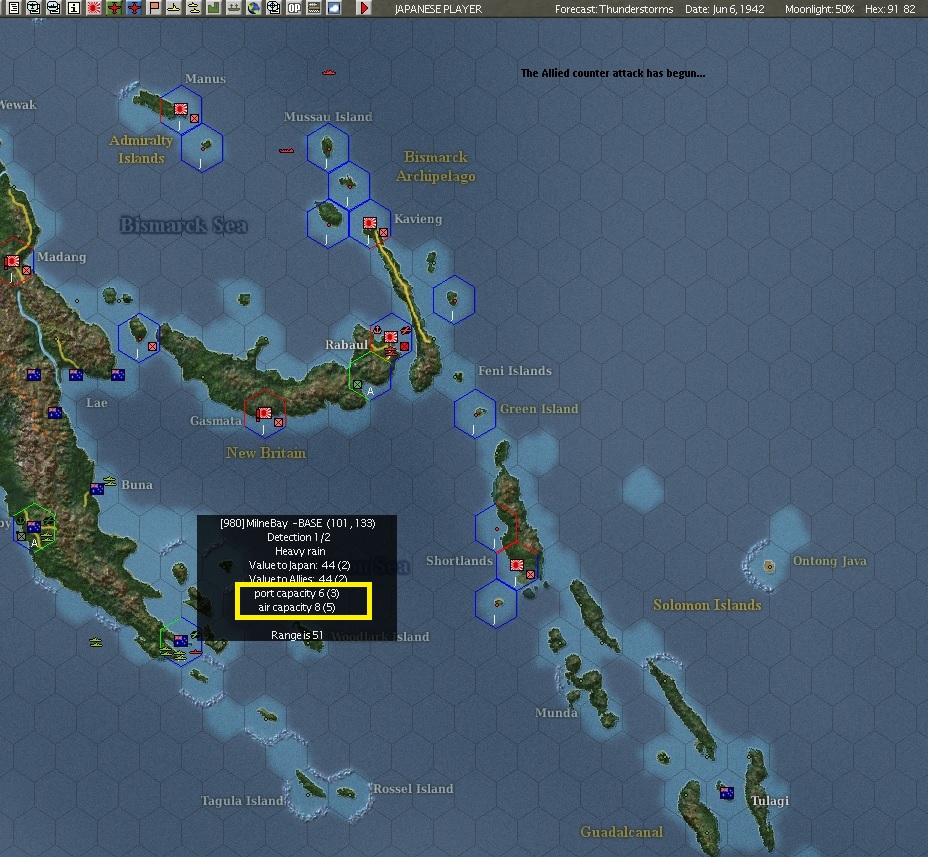The image size is (928, 857).
Task: Click the green hexagon south of Rabaul
Action: point(369,375)
